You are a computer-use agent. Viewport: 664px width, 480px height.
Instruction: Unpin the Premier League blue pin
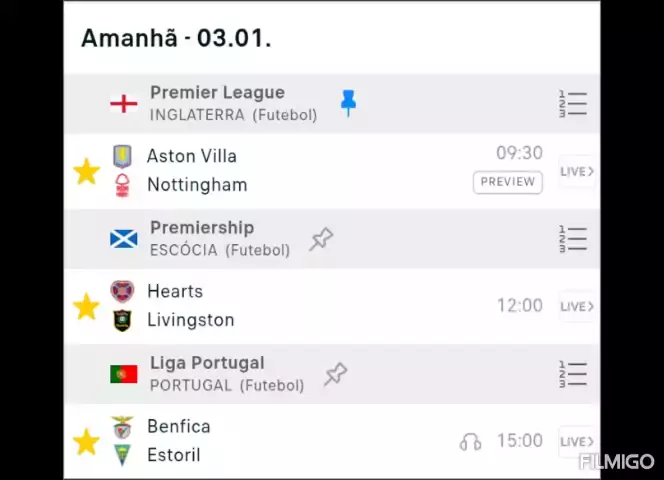point(348,102)
